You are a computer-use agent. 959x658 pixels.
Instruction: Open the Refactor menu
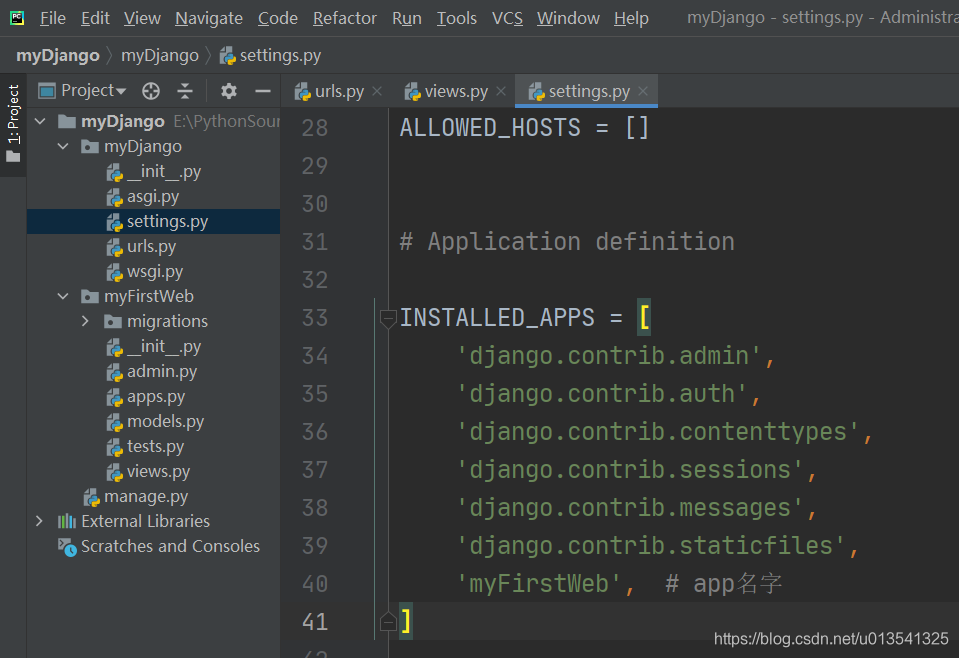click(x=345, y=18)
